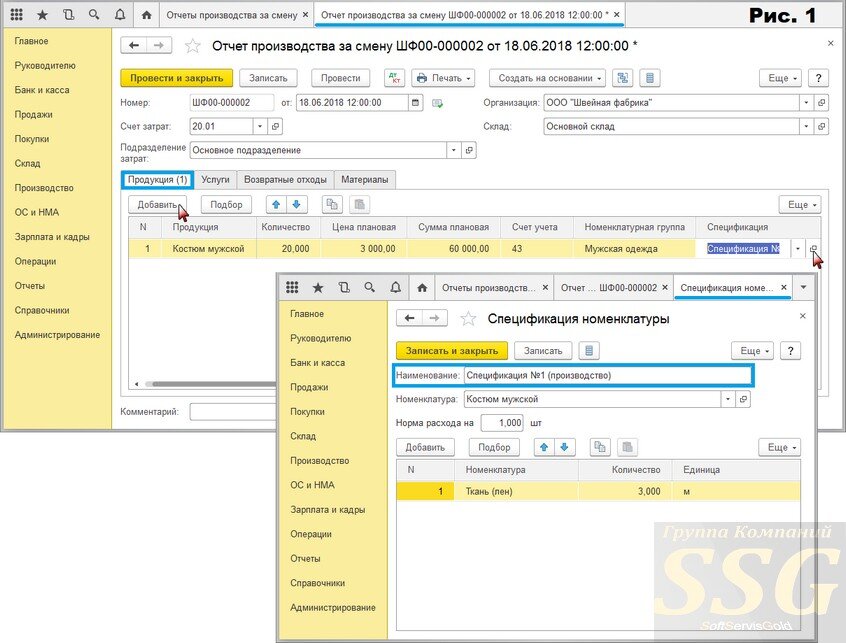Open sections grid in specification window
This screenshot has height=643, width=846.
(x=292, y=288)
